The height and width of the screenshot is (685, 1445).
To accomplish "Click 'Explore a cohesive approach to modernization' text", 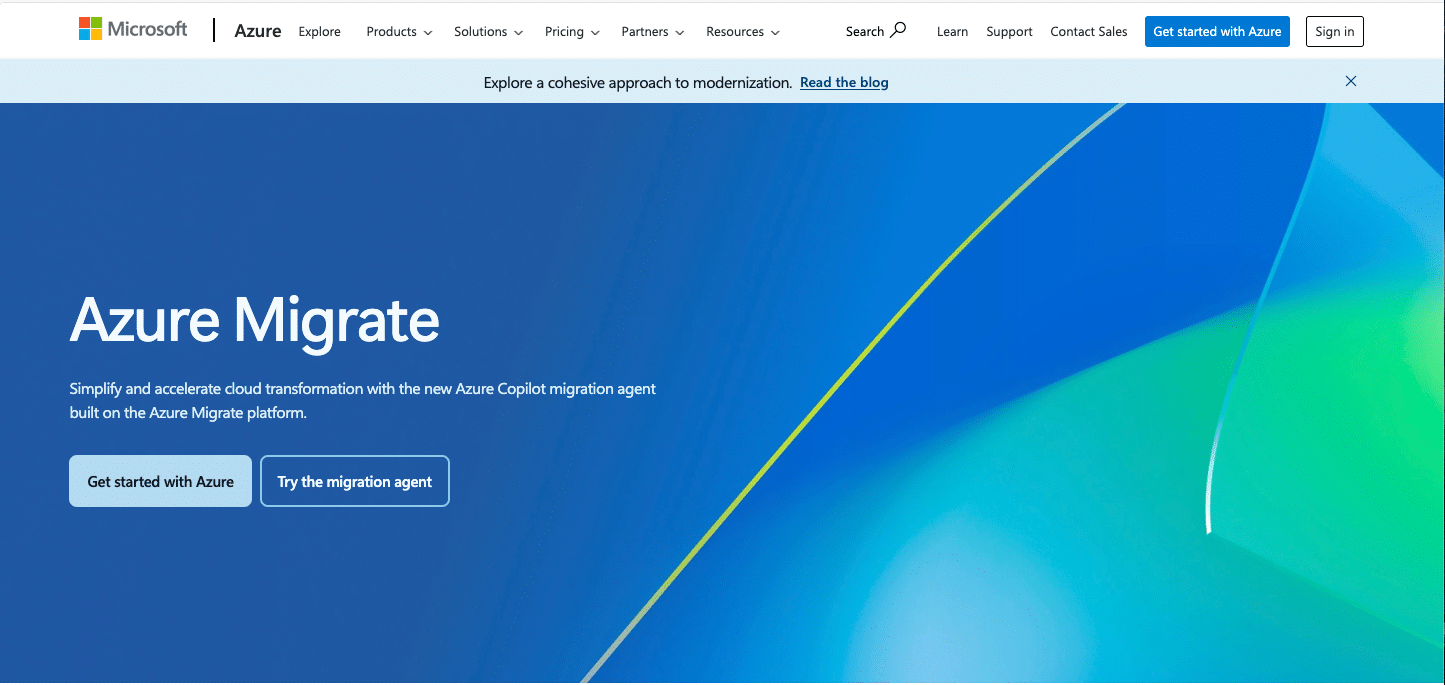I will coord(638,82).
